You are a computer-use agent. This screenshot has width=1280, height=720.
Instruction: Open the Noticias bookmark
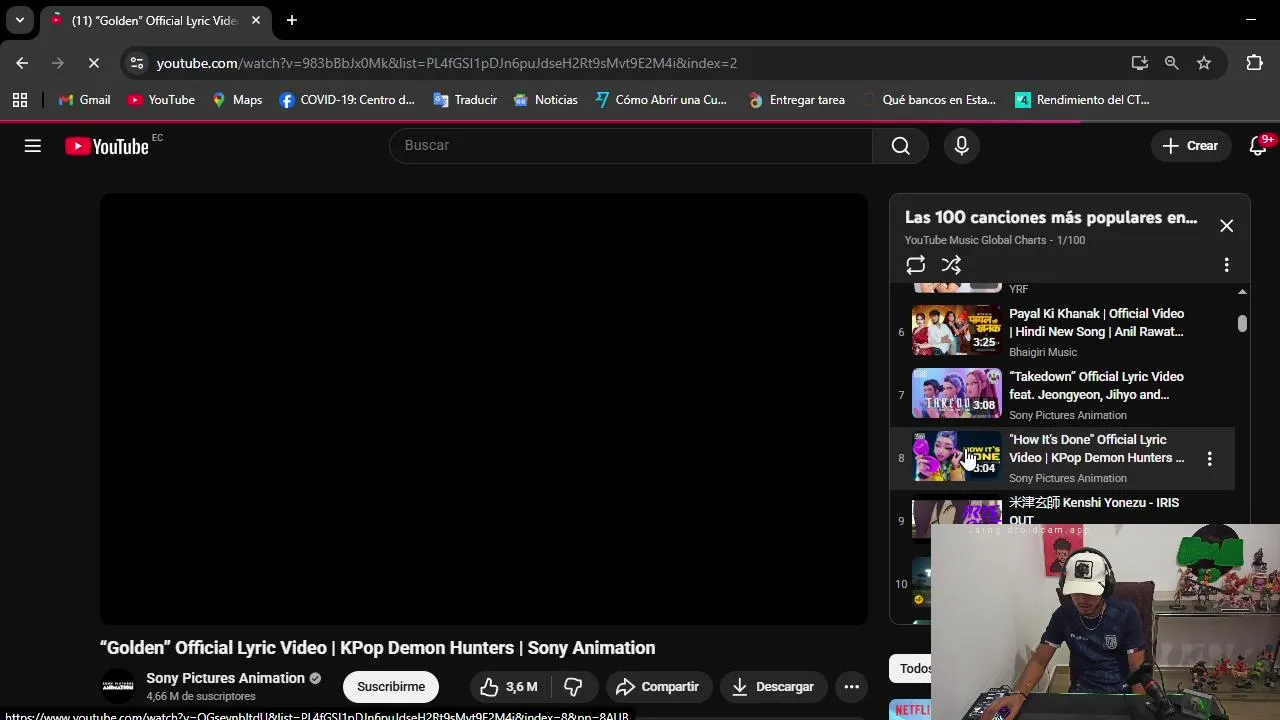click(x=546, y=100)
